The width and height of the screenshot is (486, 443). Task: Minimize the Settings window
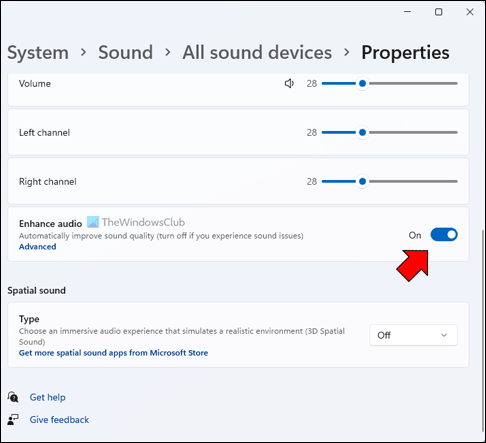(x=407, y=12)
